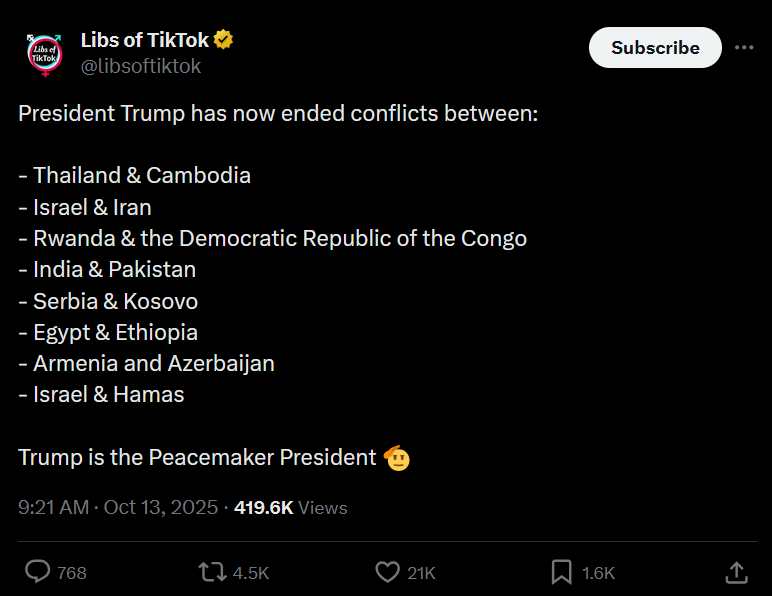772x596 pixels.
Task: Click the 21K likes count
Action: (x=422, y=573)
